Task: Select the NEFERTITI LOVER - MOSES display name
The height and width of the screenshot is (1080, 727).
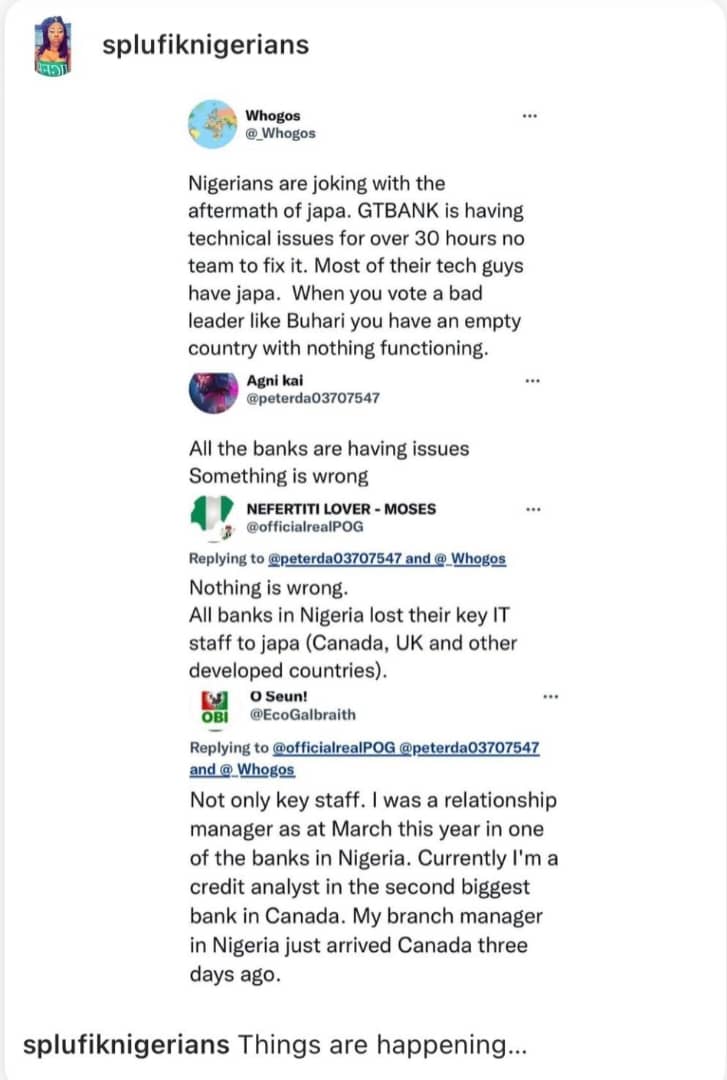Action: 341,509
